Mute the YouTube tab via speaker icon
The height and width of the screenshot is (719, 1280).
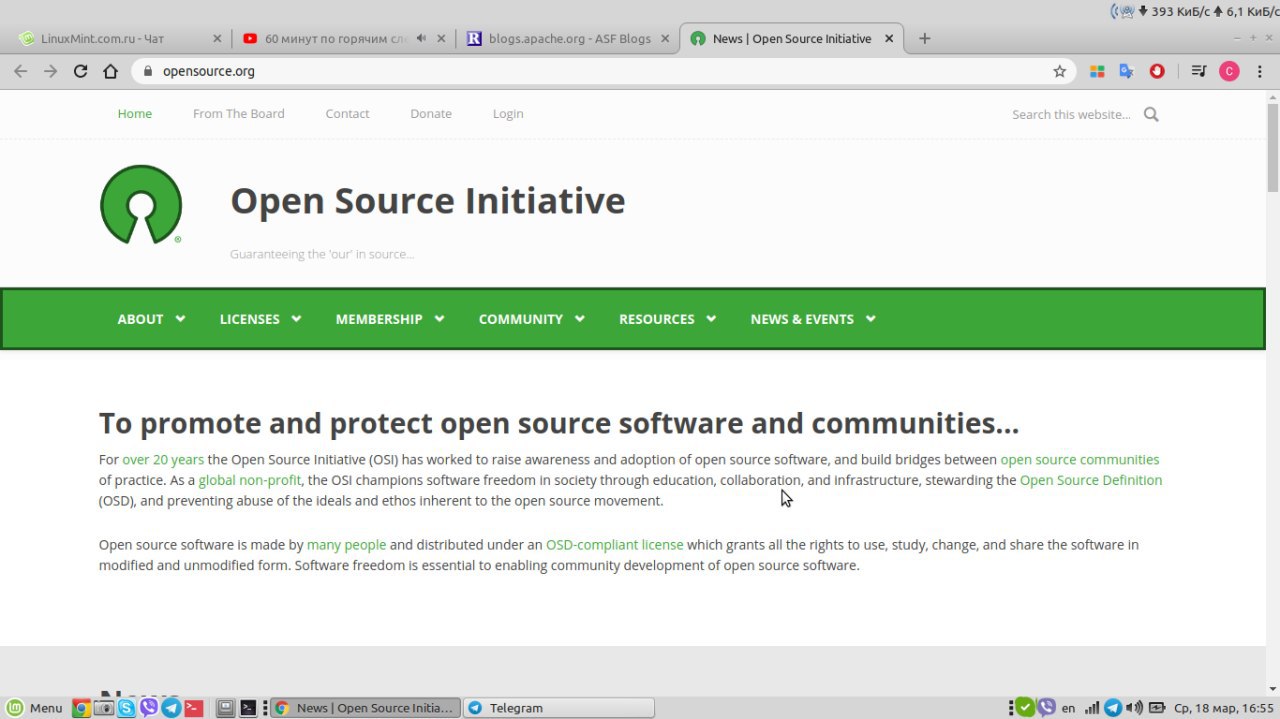pyautogui.click(x=421, y=38)
